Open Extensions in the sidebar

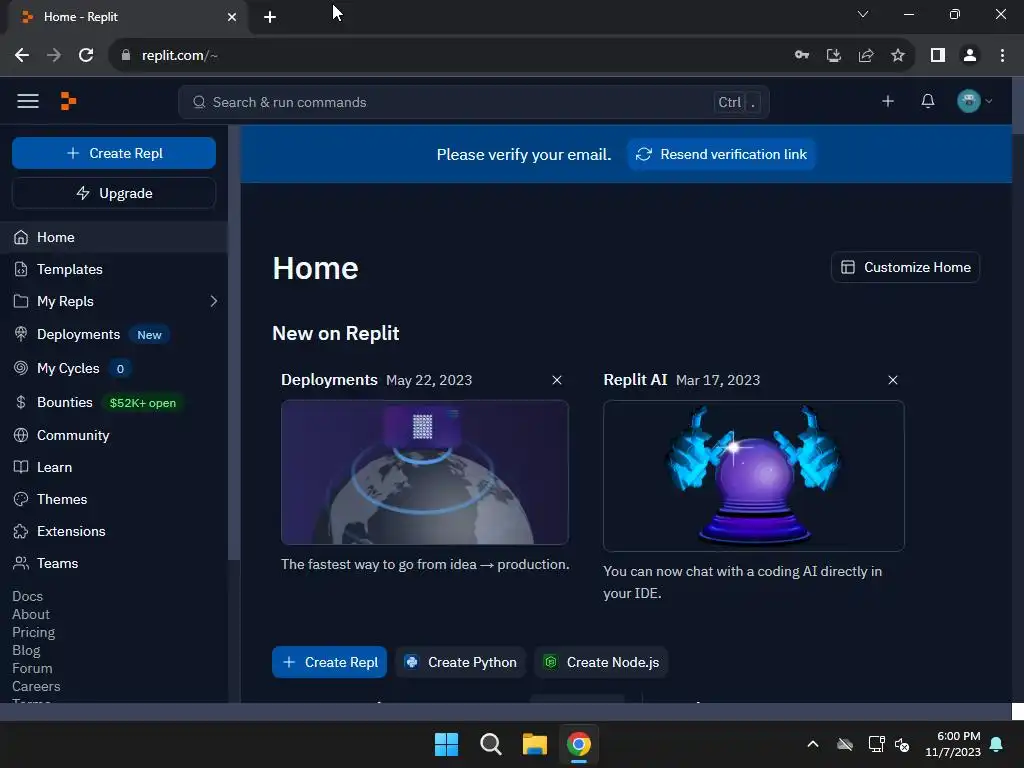click(114, 531)
